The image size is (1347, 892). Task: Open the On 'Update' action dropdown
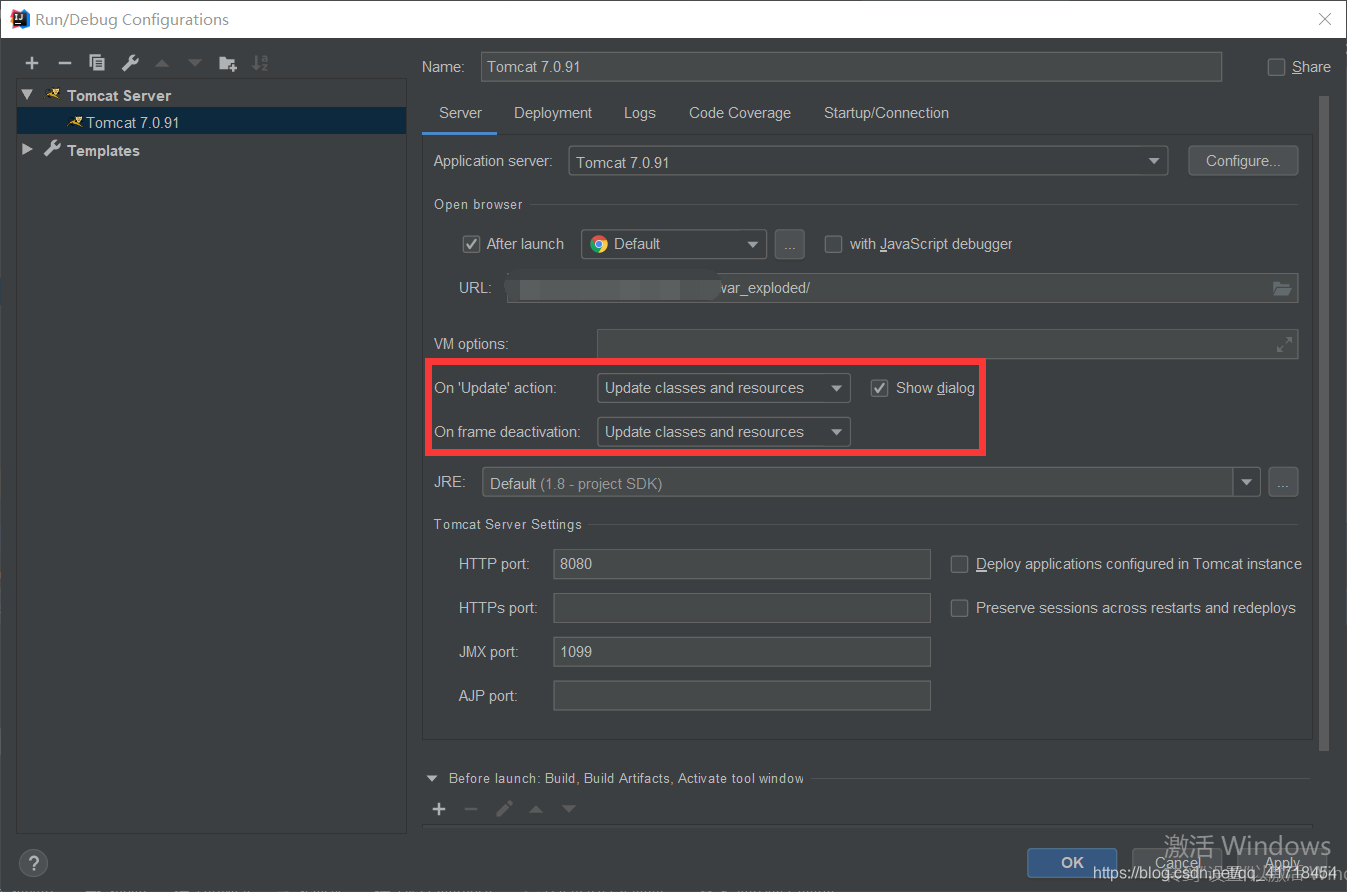click(x=724, y=388)
